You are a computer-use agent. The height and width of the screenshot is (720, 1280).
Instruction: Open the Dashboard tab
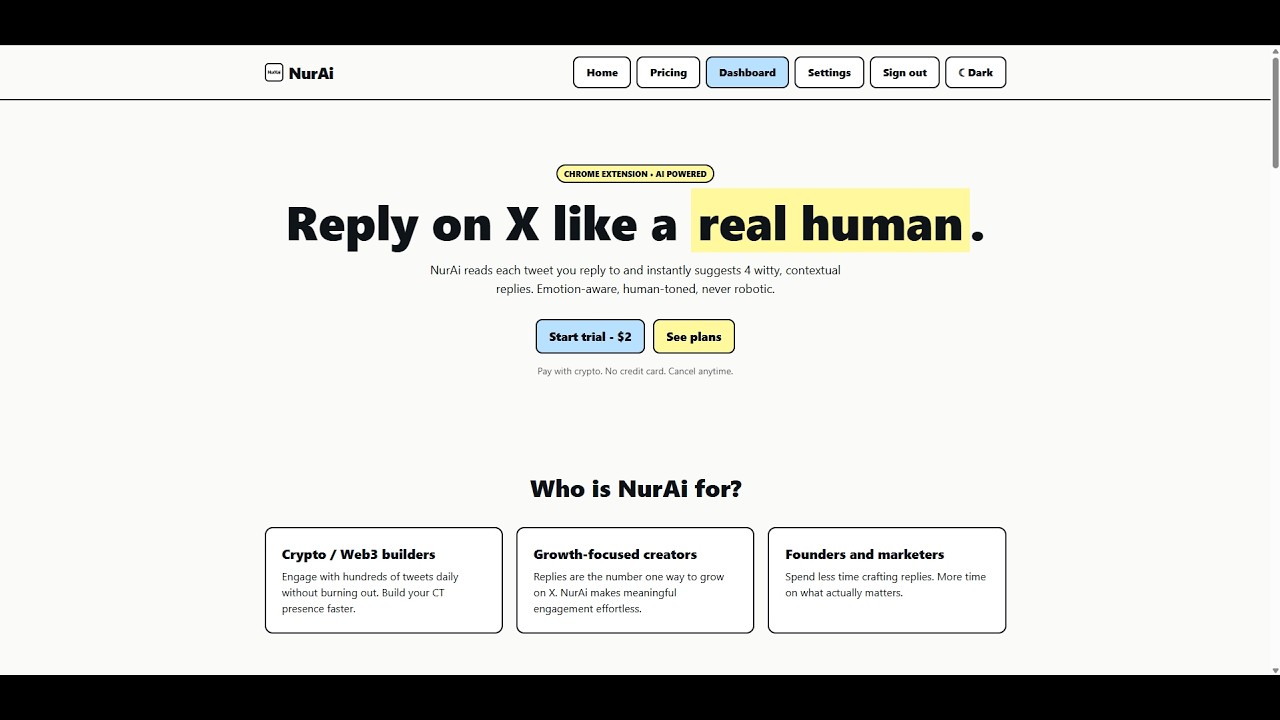(x=747, y=72)
